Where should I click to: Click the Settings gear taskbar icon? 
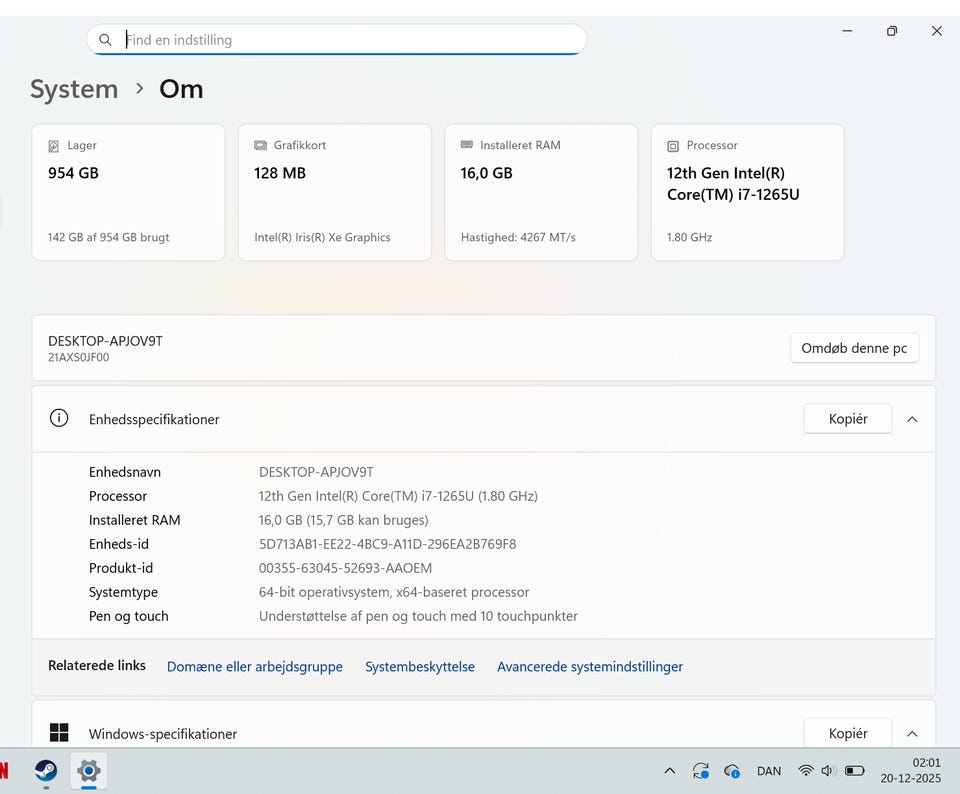89,771
